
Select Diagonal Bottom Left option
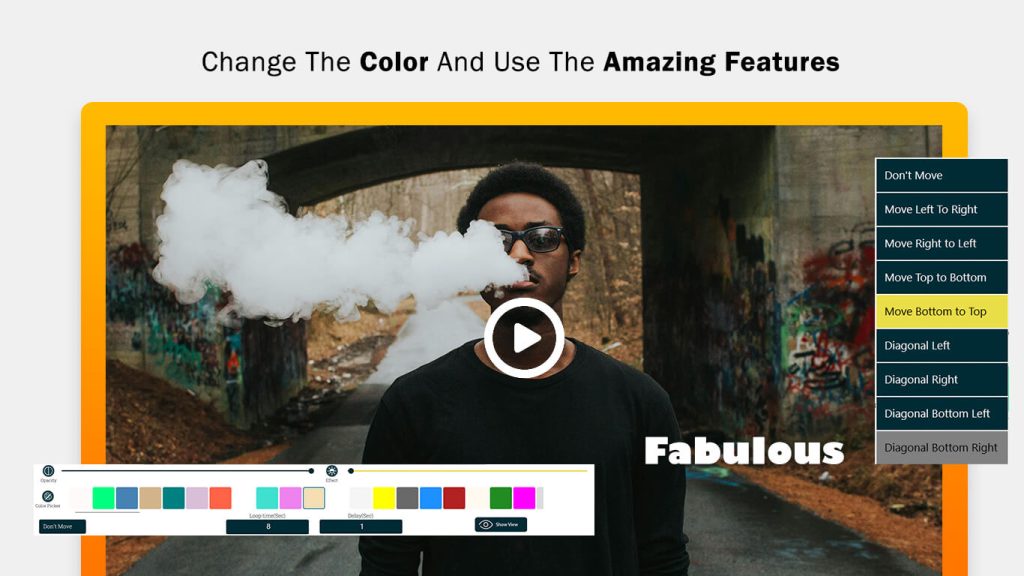click(941, 413)
